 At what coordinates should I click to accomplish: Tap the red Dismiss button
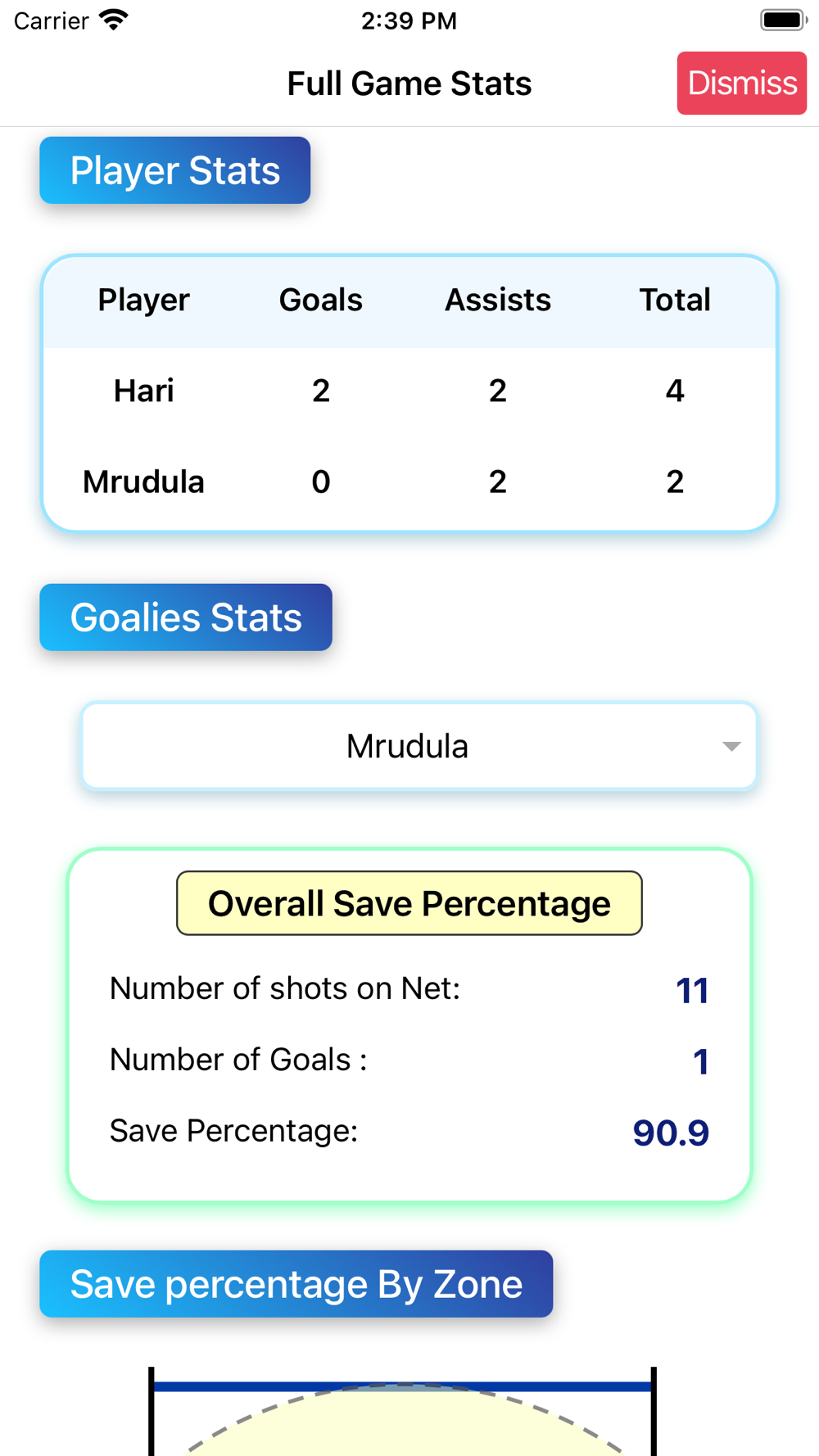click(741, 84)
